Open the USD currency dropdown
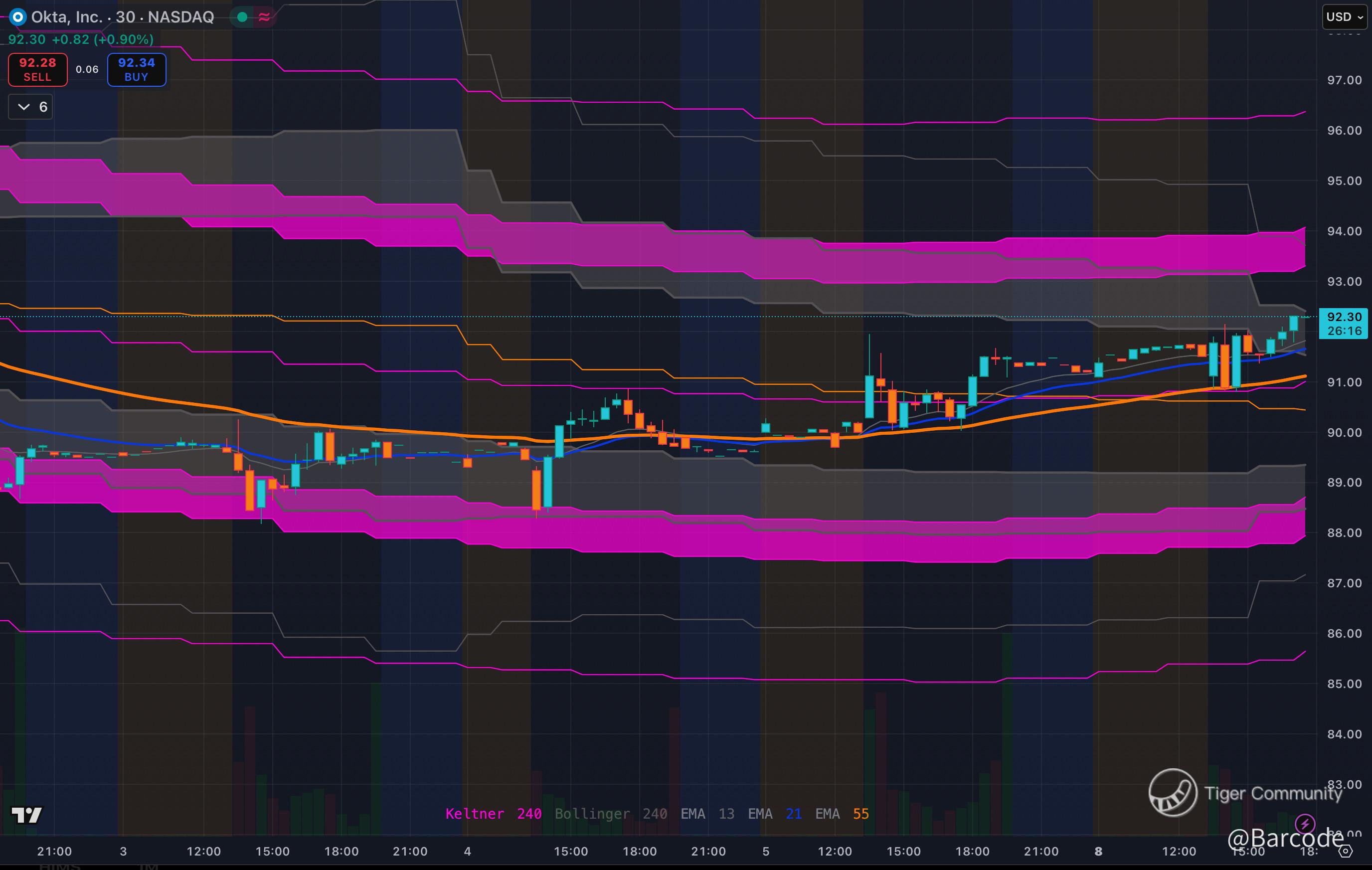 1344,17
